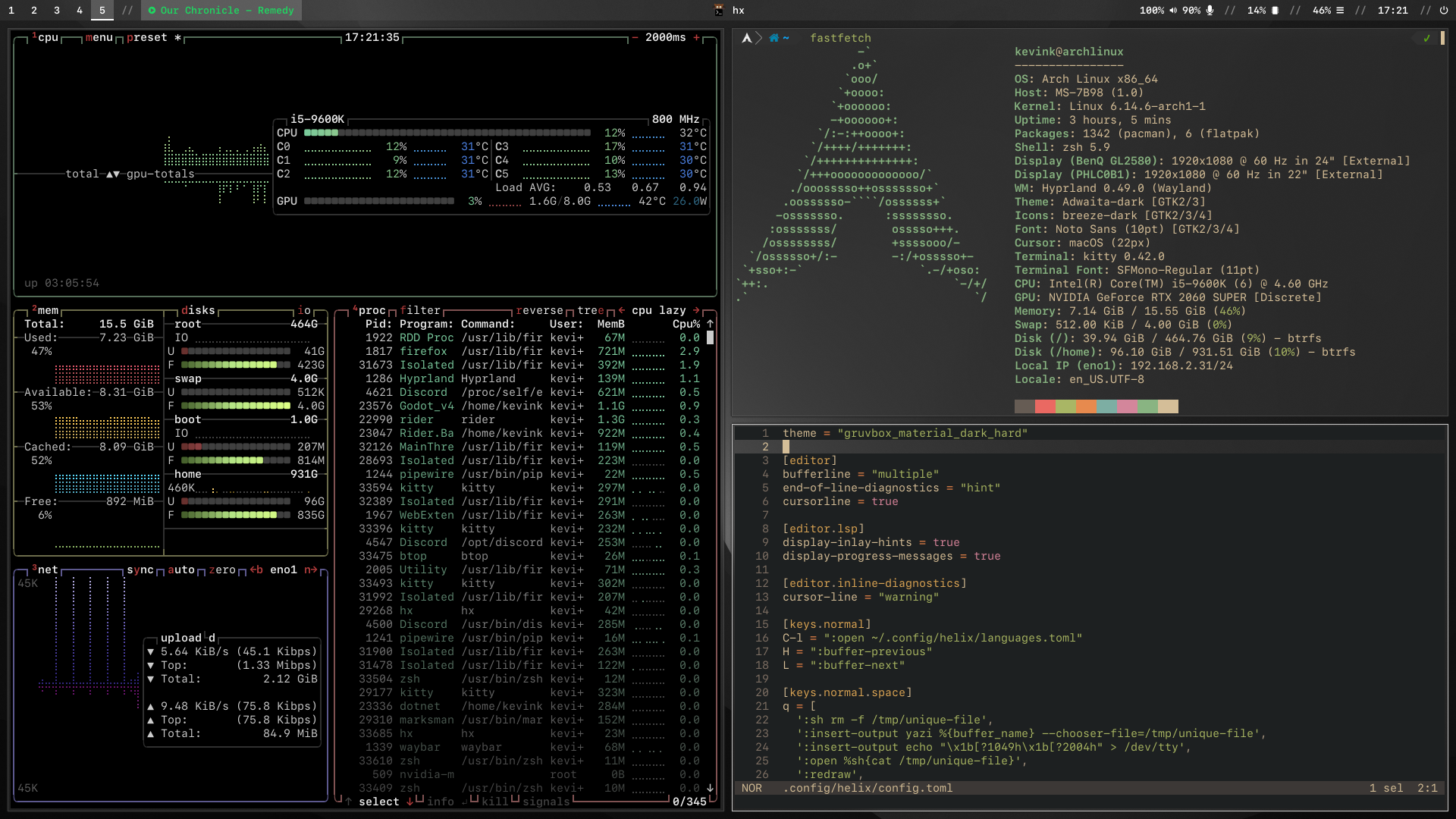Click kill in the btop footer
The height and width of the screenshot is (819, 1456).
(495, 802)
